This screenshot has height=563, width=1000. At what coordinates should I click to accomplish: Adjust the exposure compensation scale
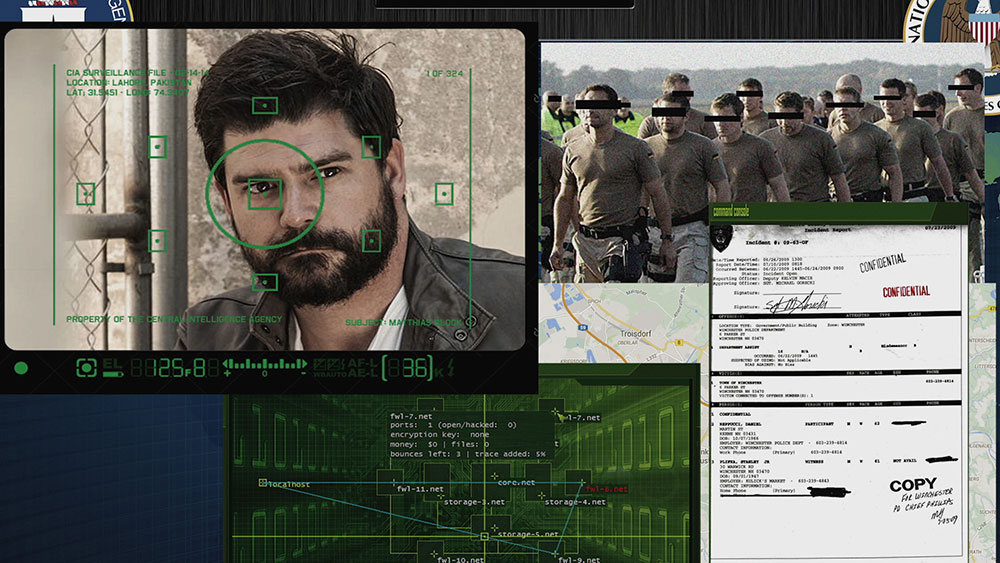(265, 367)
